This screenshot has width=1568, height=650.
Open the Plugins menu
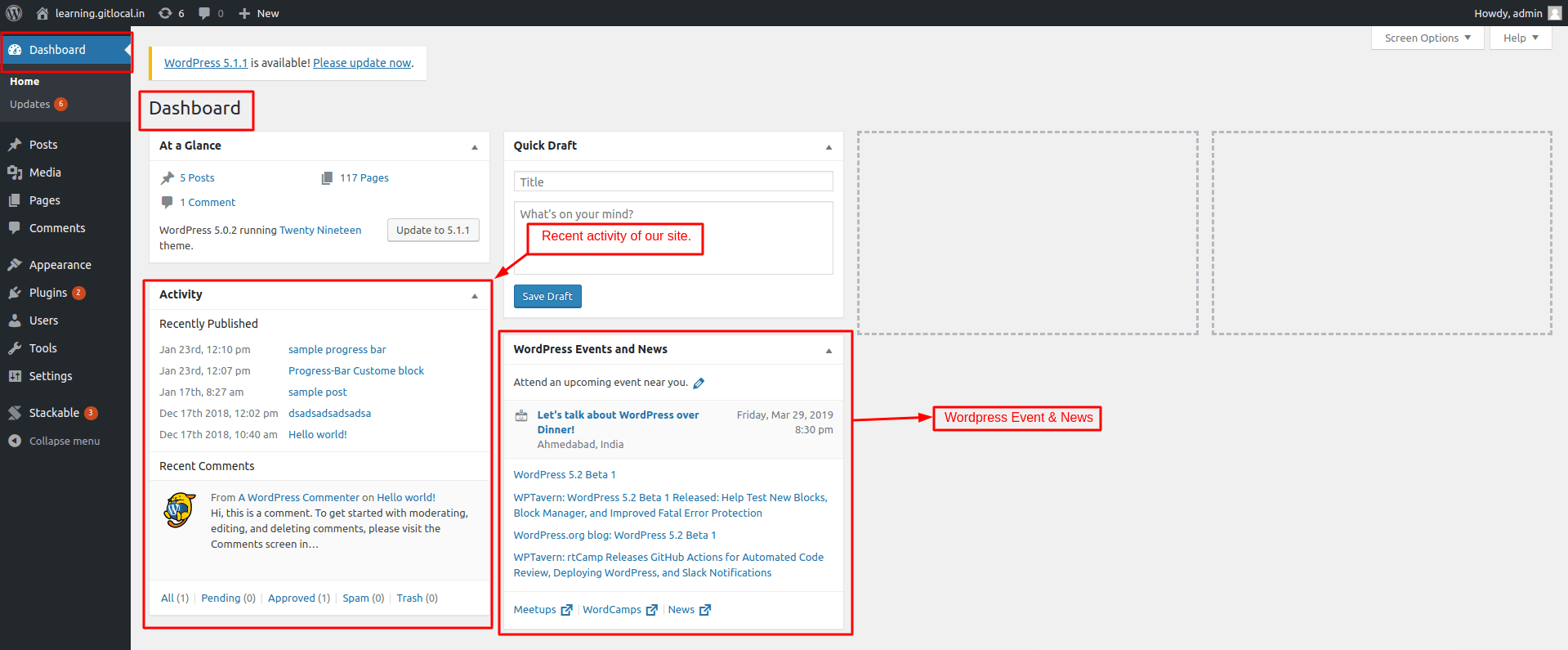[x=48, y=293]
